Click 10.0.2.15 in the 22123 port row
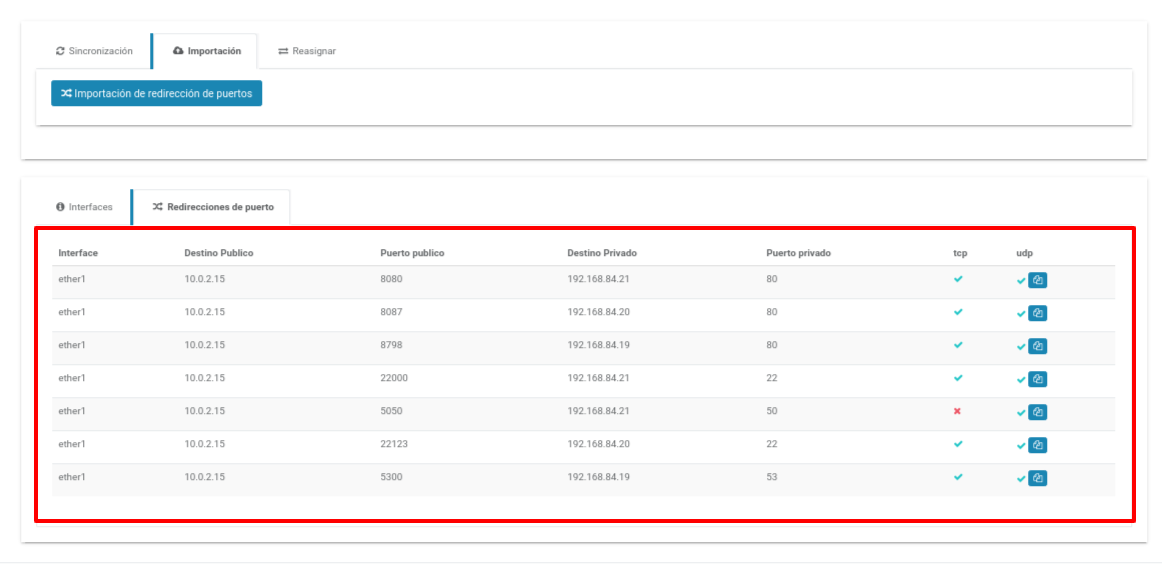The width and height of the screenshot is (1162, 564). pos(205,444)
